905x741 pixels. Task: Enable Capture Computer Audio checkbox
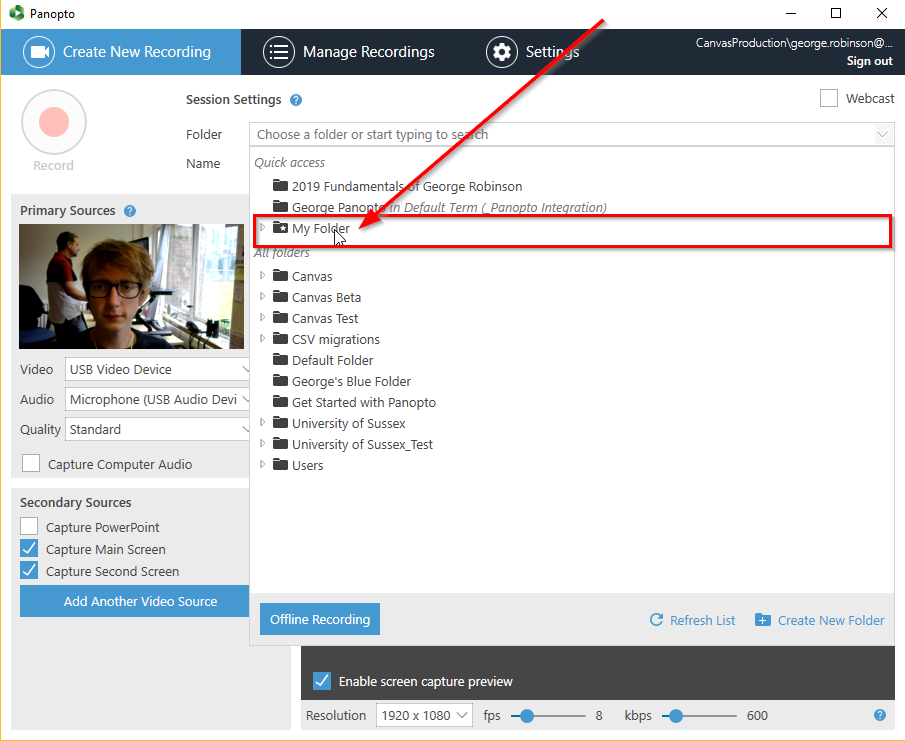(31, 463)
